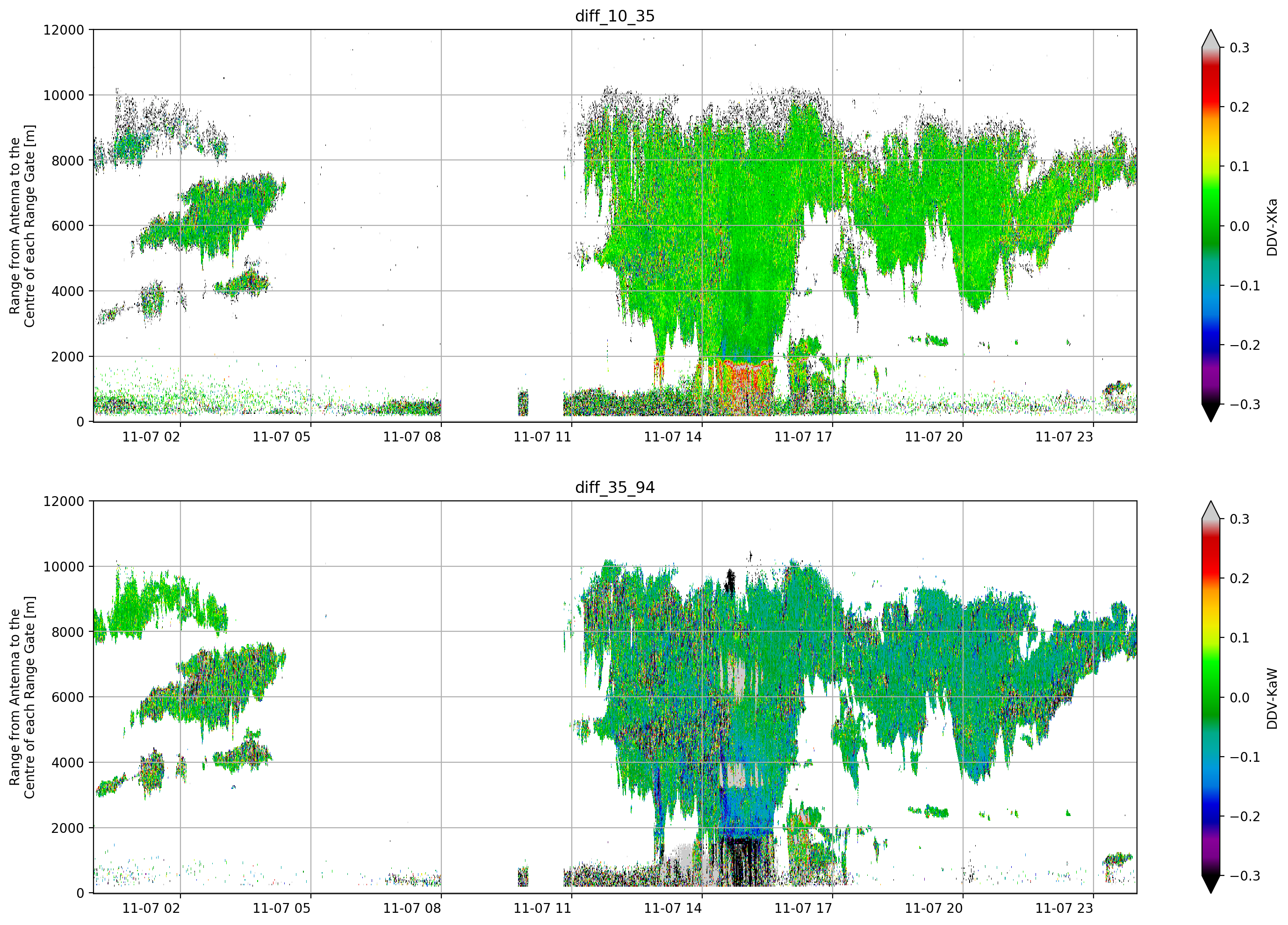
Task: Click the 2000 y-tick in diff_35_94 plot
Action: pyautogui.click(x=68, y=828)
